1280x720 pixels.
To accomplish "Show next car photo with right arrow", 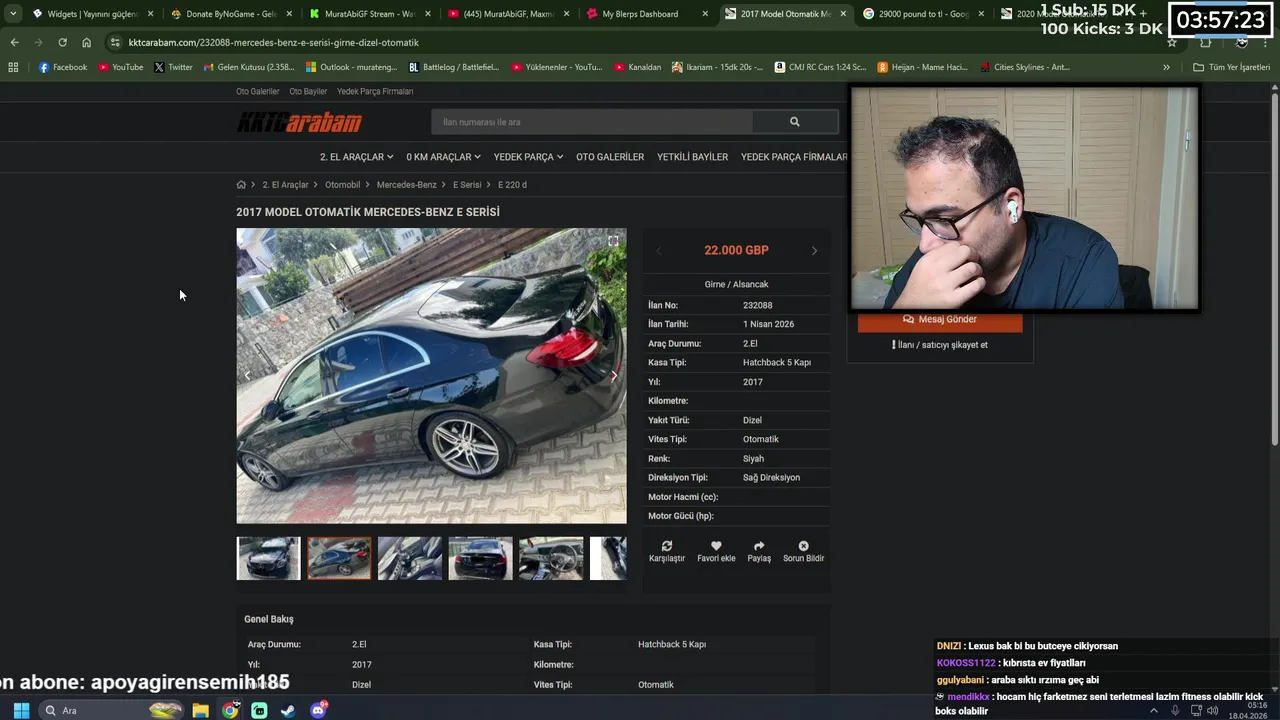I will coord(613,376).
